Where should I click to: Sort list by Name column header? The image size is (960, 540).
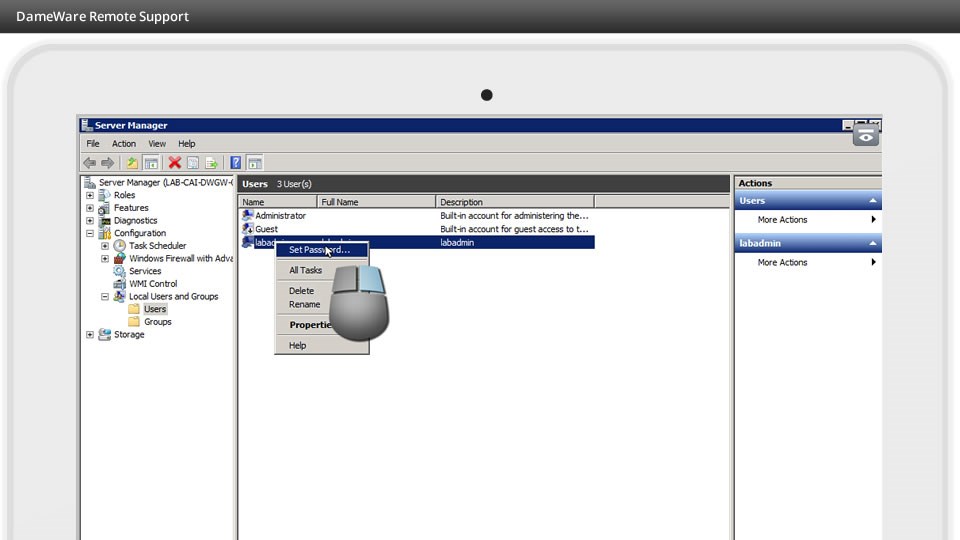point(277,202)
